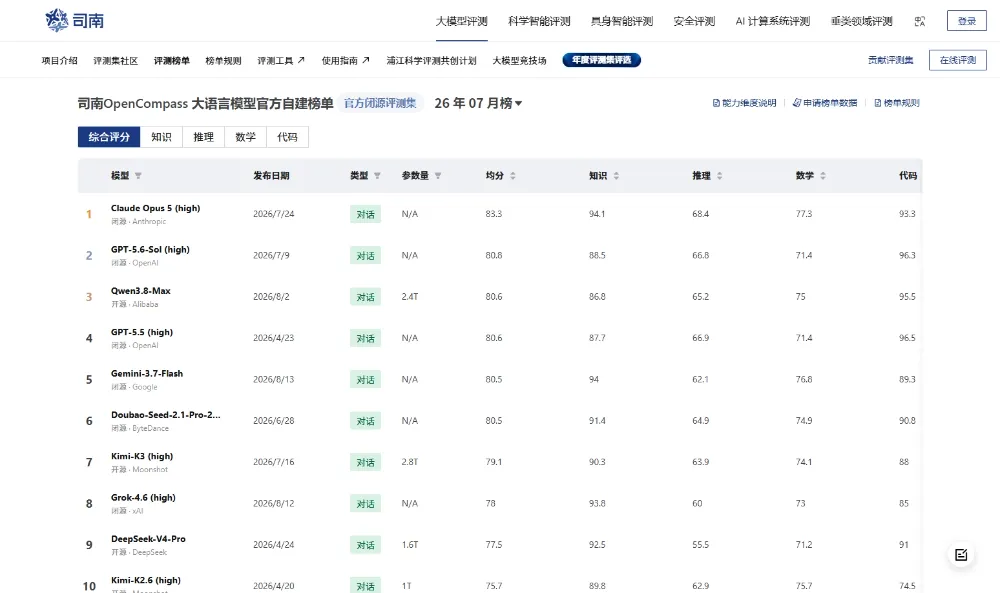Open 榜单规则 in the sub-navigation
1000x593 pixels.
click(x=223, y=61)
